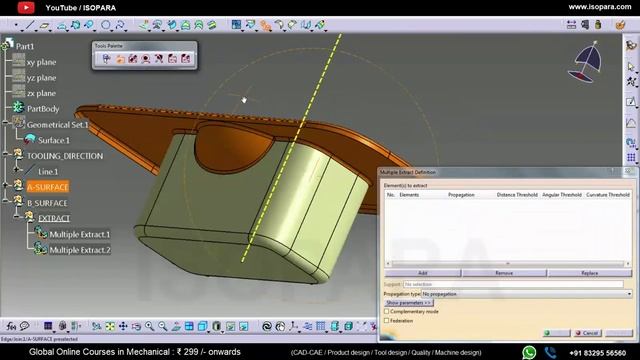Click the OK button with green light

(x=556, y=333)
